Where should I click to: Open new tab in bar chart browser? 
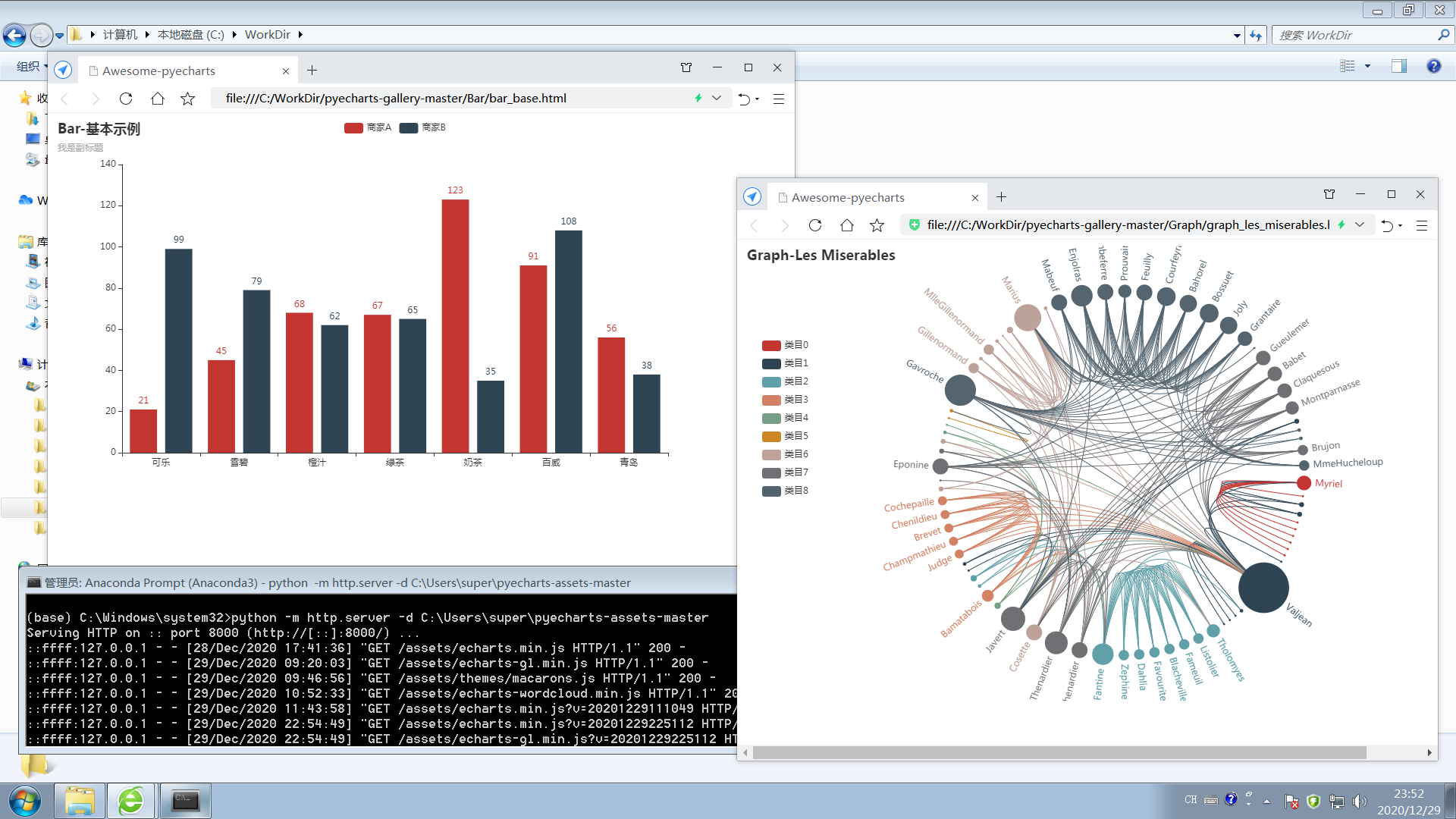312,71
